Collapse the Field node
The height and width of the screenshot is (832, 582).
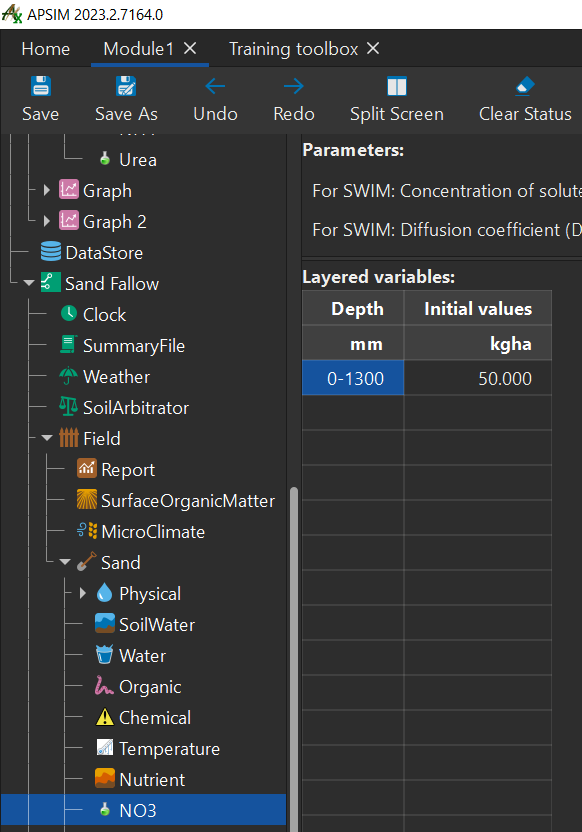click(47, 438)
